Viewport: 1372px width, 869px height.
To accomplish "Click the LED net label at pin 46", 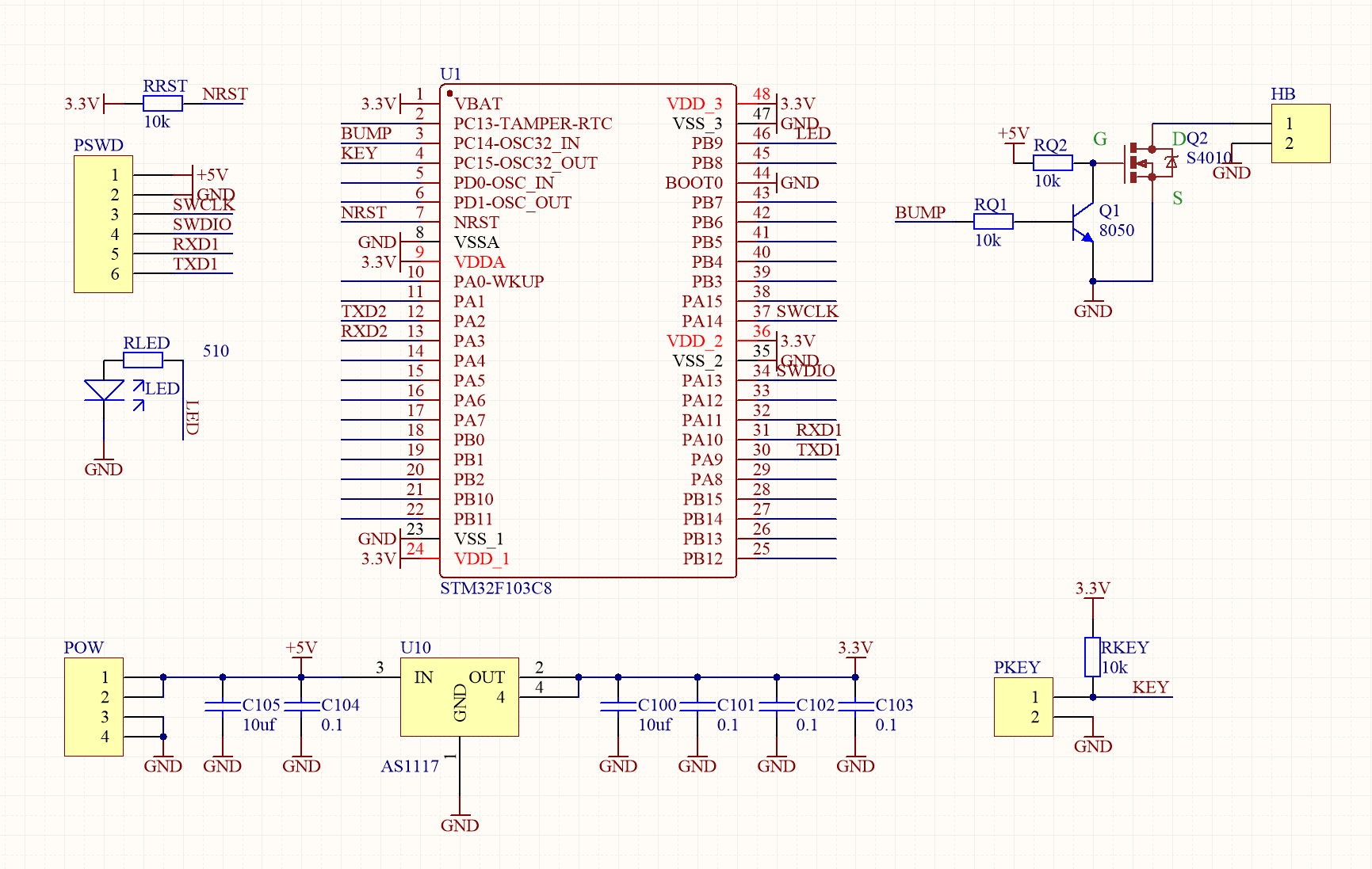I will [813, 133].
